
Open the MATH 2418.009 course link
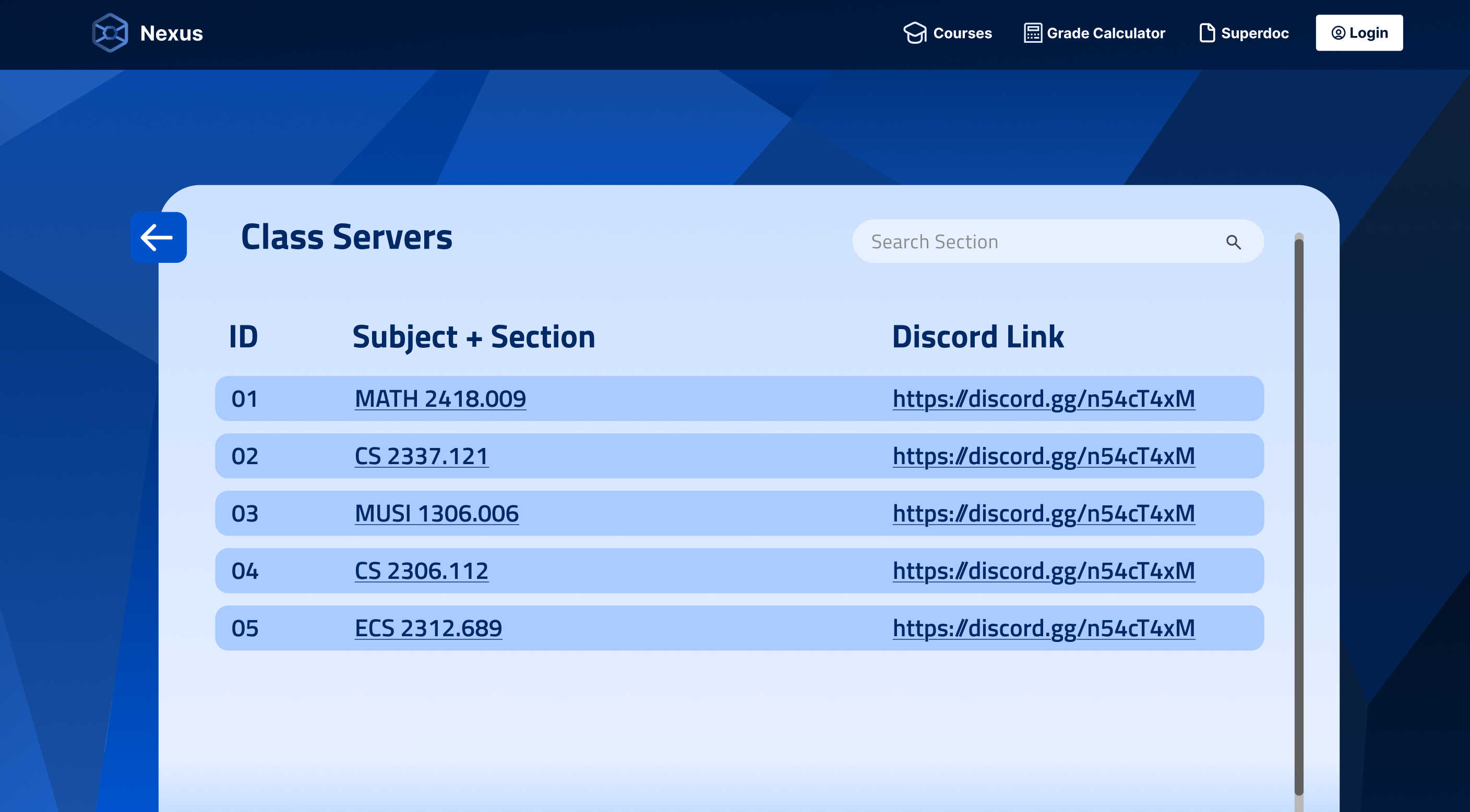click(x=440, y=398)
